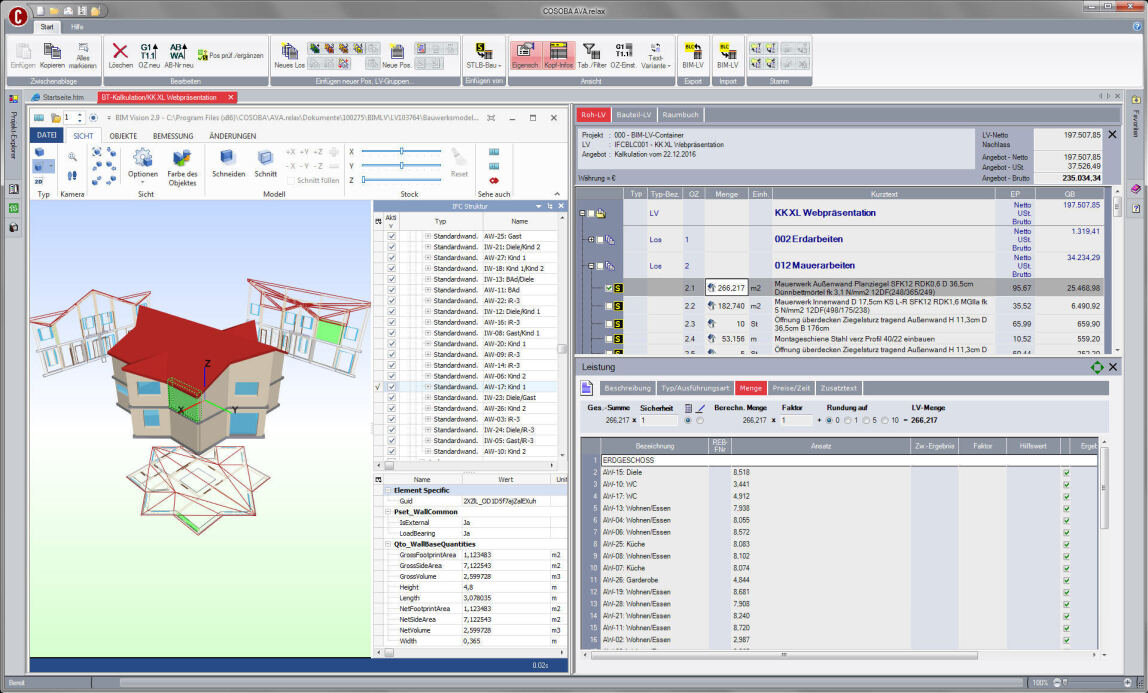
Task: Open Typ/Ausführungsart in the Leistung panel
Action: [695, 389]
